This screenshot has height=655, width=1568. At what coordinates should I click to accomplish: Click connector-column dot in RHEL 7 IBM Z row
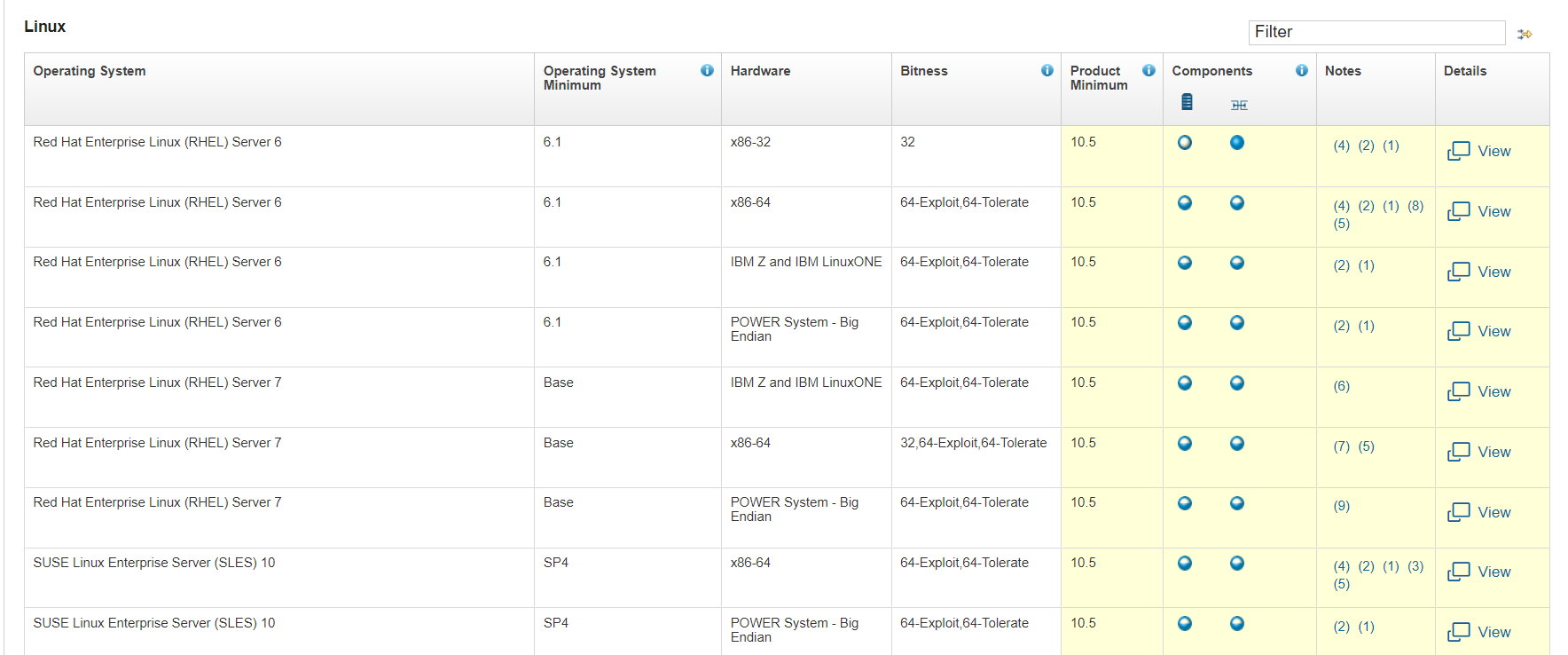1237,383
